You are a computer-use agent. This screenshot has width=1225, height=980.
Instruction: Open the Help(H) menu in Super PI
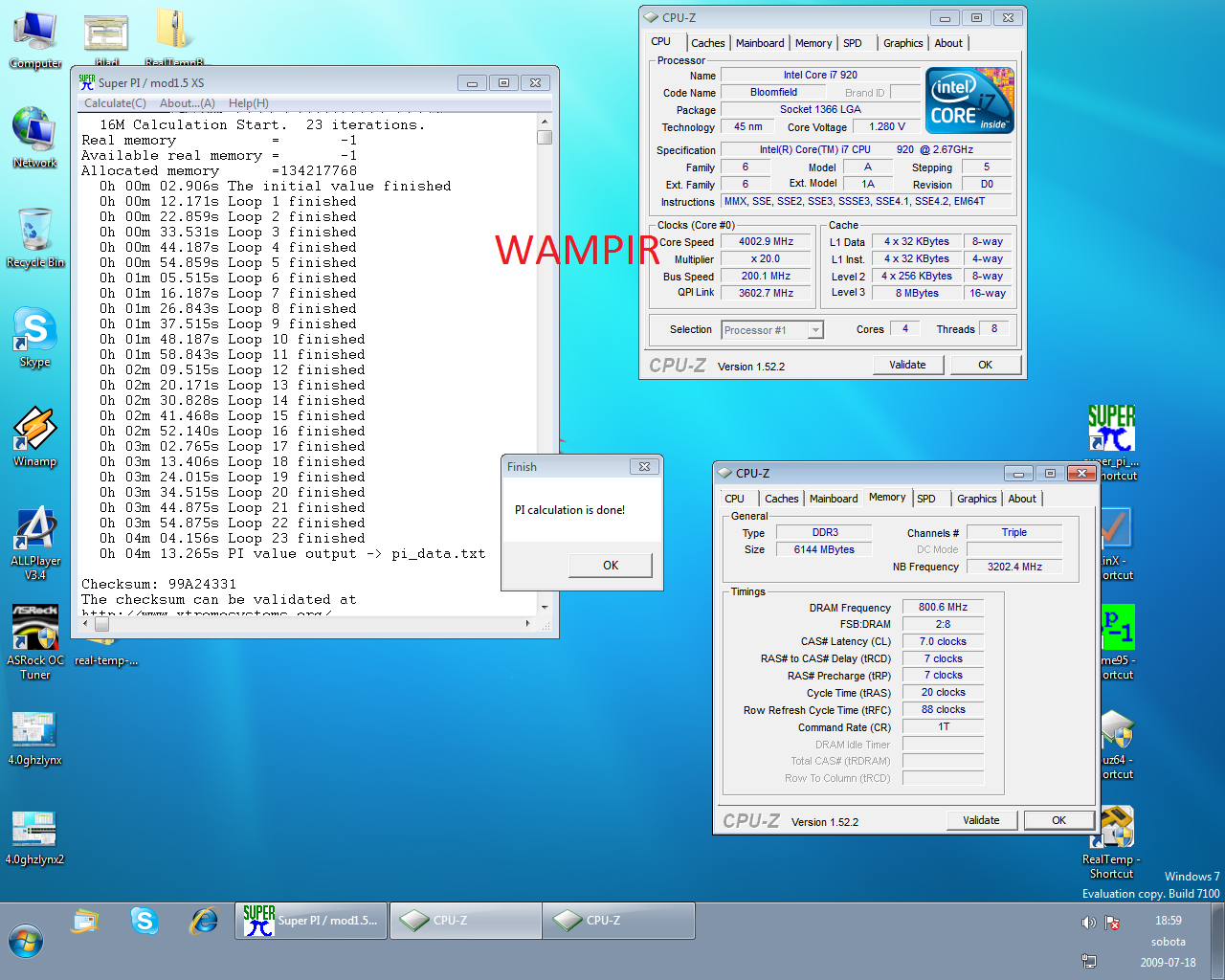(x=249, y=103)
